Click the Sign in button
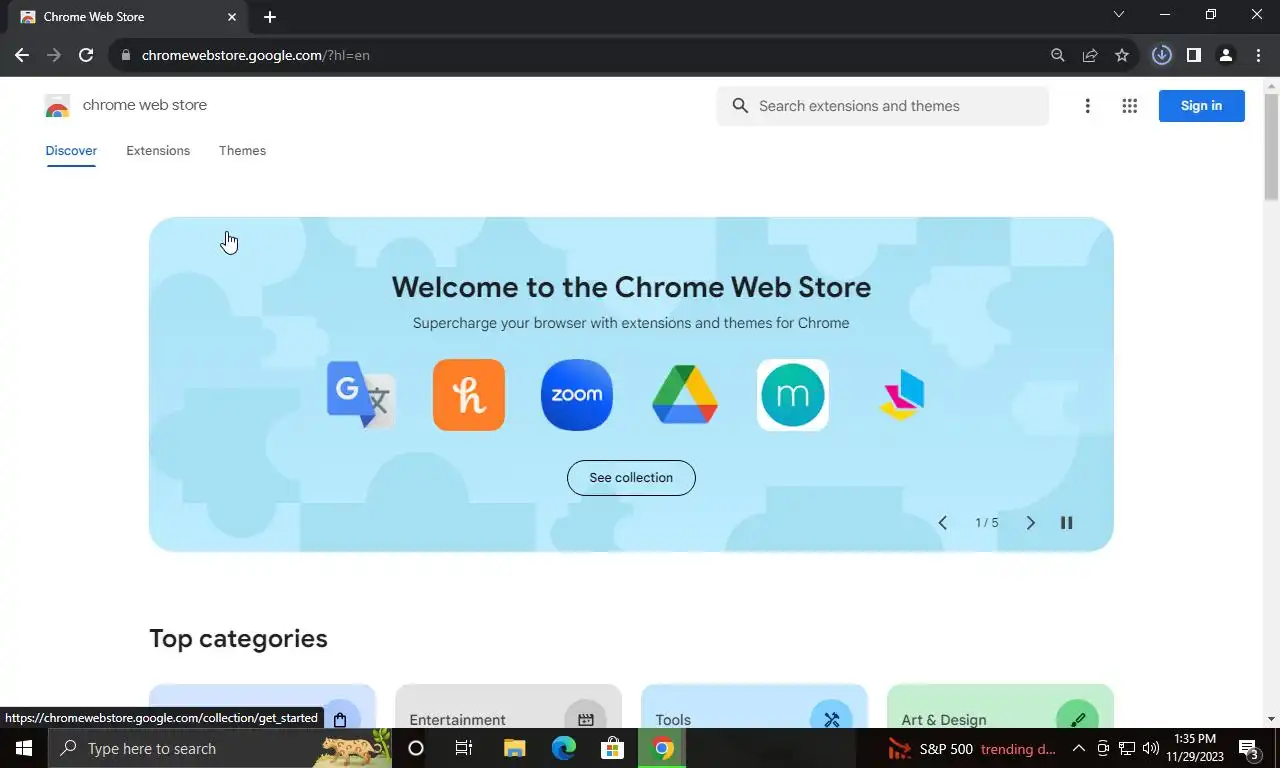 (1201, 106)
